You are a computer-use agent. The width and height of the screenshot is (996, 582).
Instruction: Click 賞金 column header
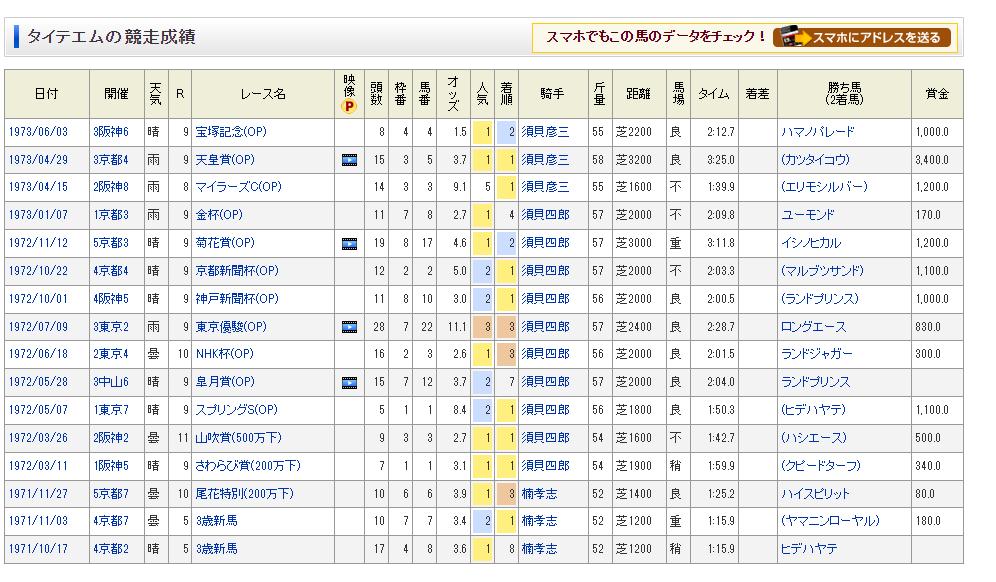tap(937, 94)
